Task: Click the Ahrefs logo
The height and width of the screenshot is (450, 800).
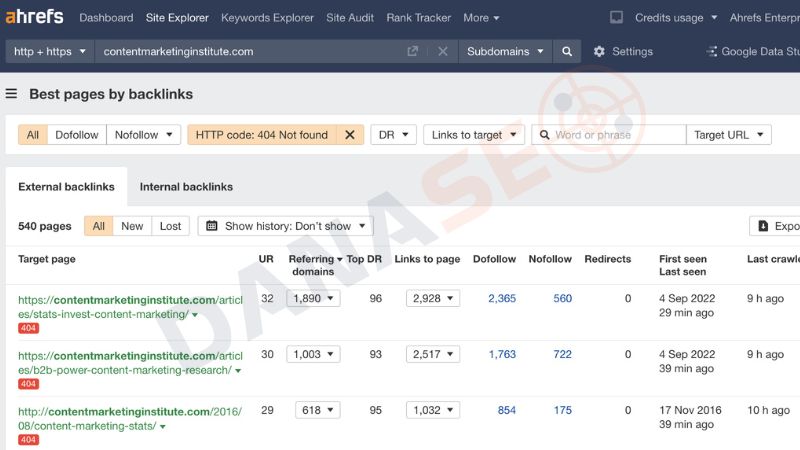Action: 34,17
